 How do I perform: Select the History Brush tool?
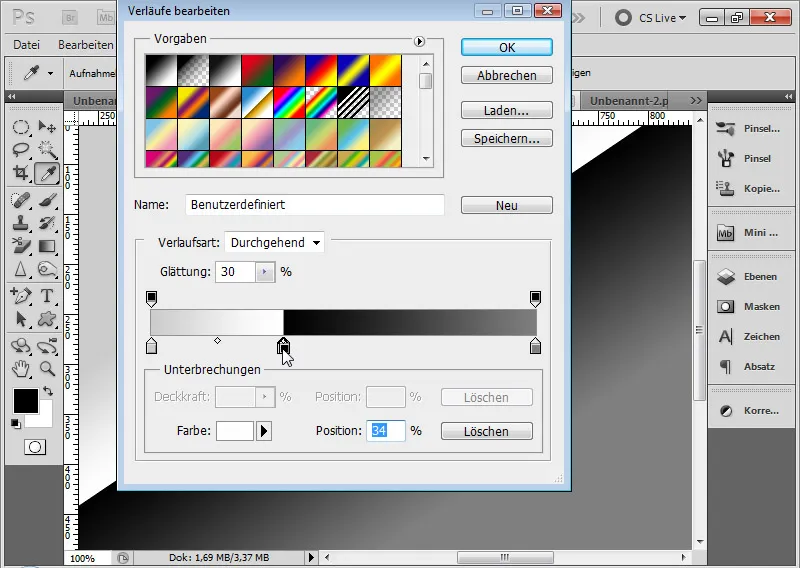47,223
